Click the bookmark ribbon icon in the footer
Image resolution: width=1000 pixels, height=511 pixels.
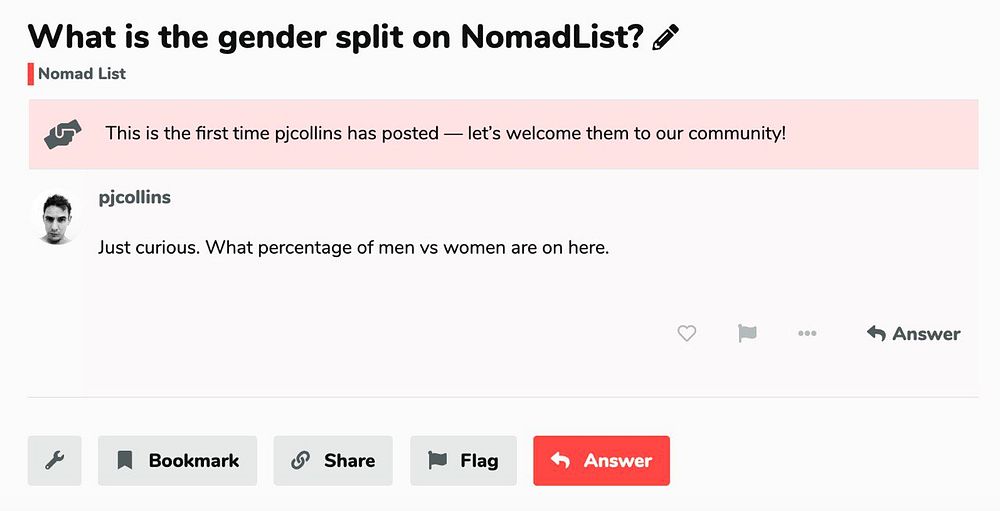[x=124, y=461]
